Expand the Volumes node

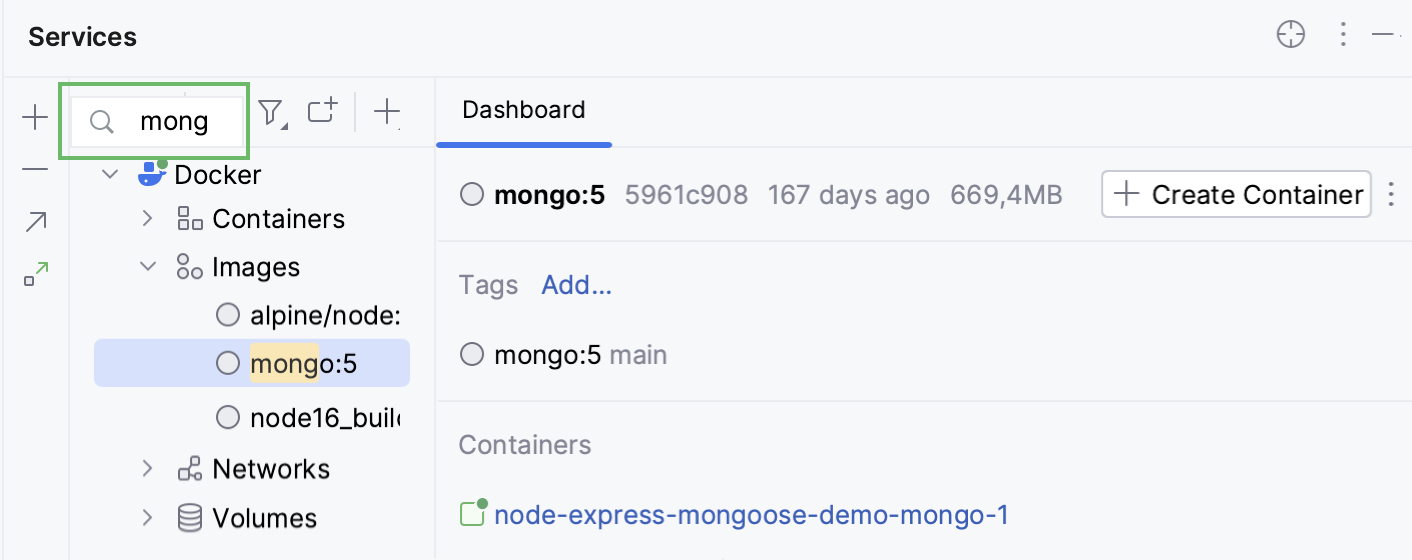147,517
